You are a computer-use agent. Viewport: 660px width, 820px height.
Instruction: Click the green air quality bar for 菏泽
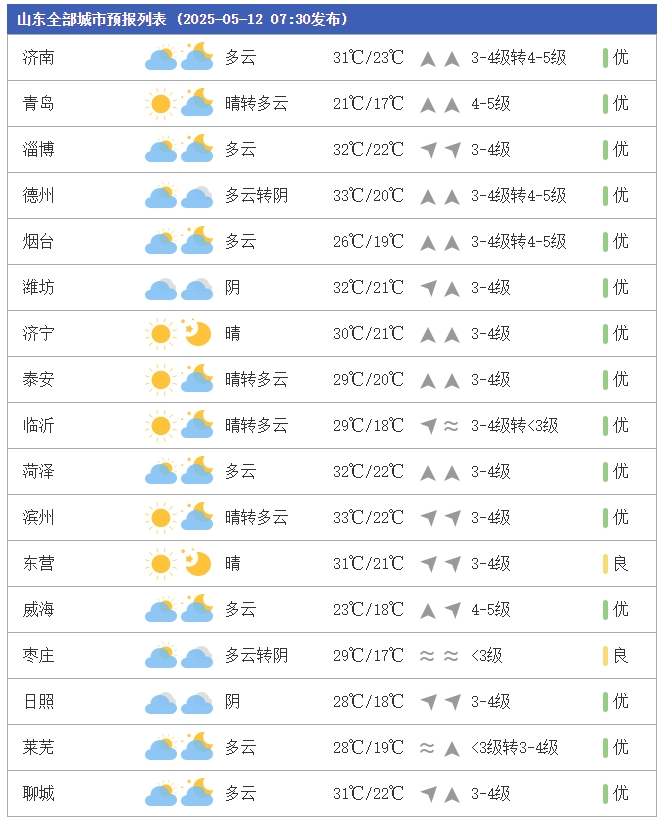(606, 472)
